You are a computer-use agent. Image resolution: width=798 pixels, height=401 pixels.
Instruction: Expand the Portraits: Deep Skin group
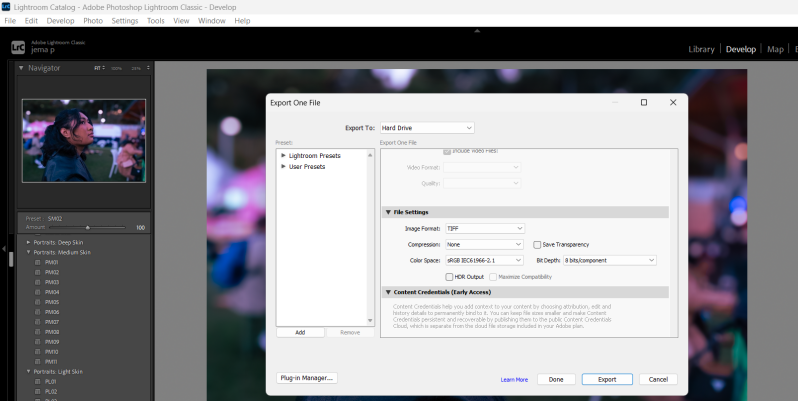tap(28, 243)
